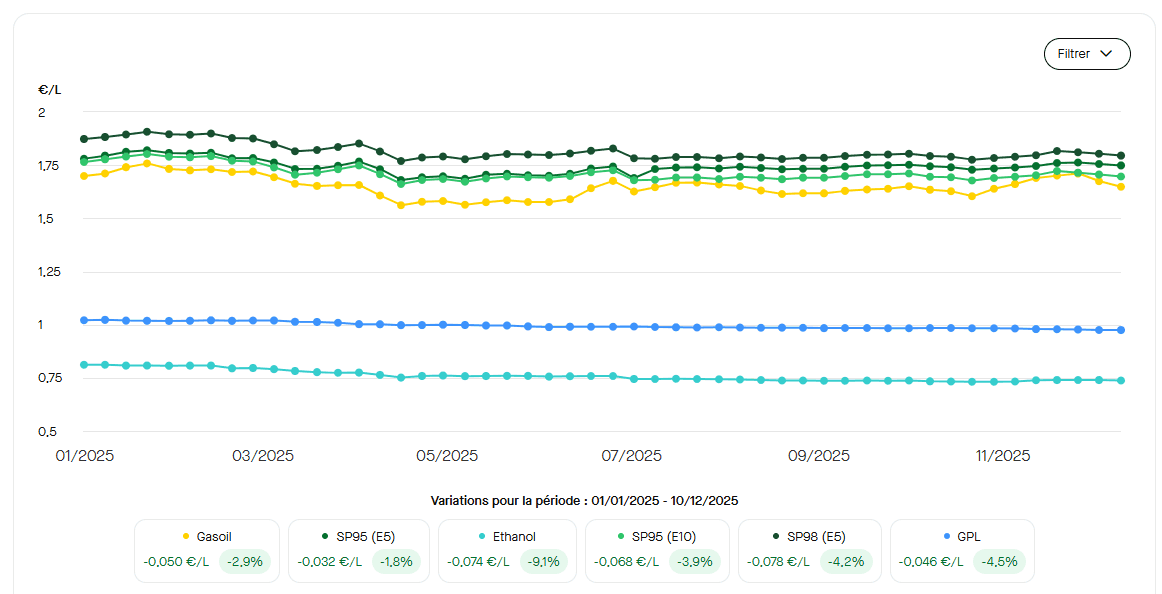Click last data point on yellow Gasoil line
The image size is (1162, 594).
click(x=1121, y=186)
